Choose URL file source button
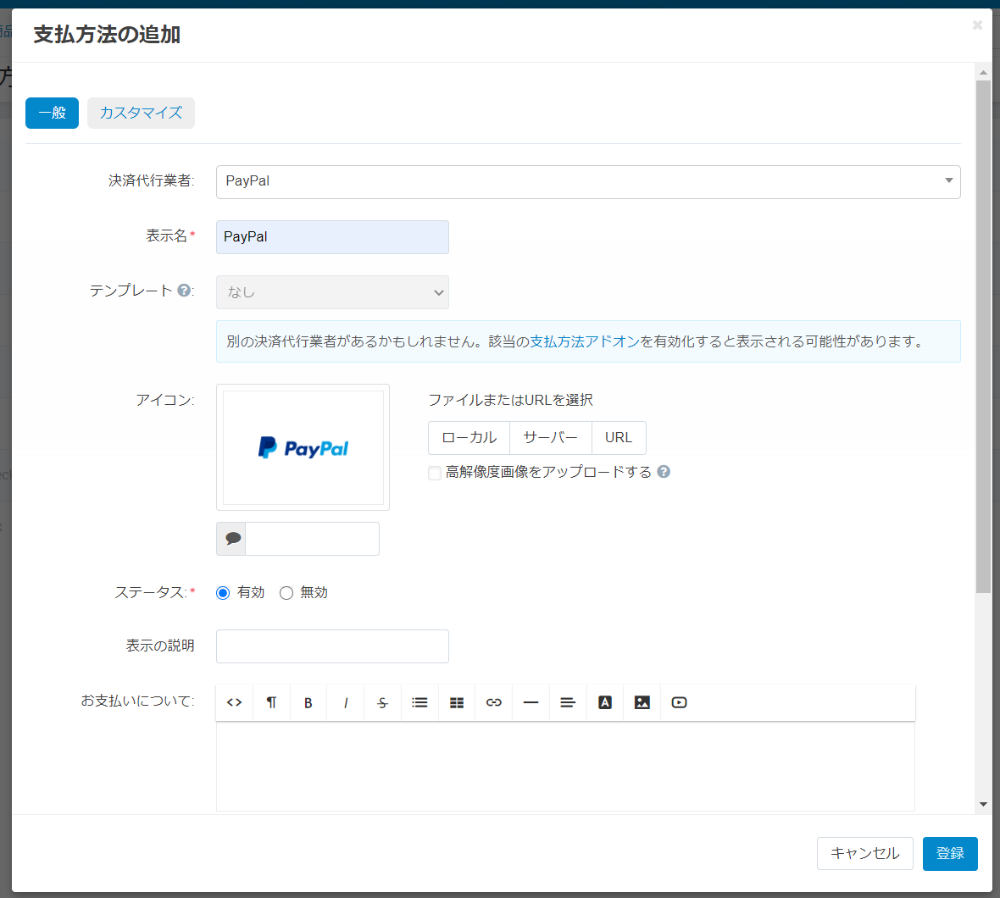Viewport: 1000px width, 898px height. (x=619, y=438)
